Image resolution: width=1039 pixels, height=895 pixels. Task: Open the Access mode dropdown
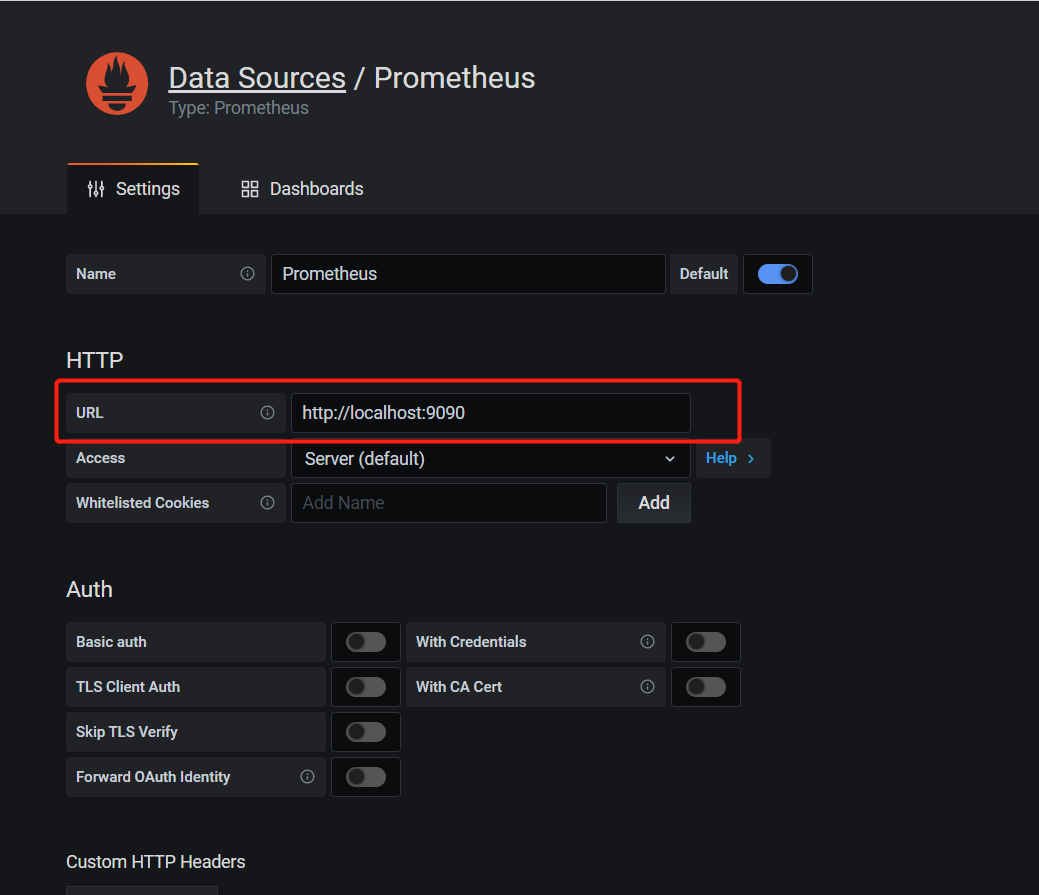490,458
